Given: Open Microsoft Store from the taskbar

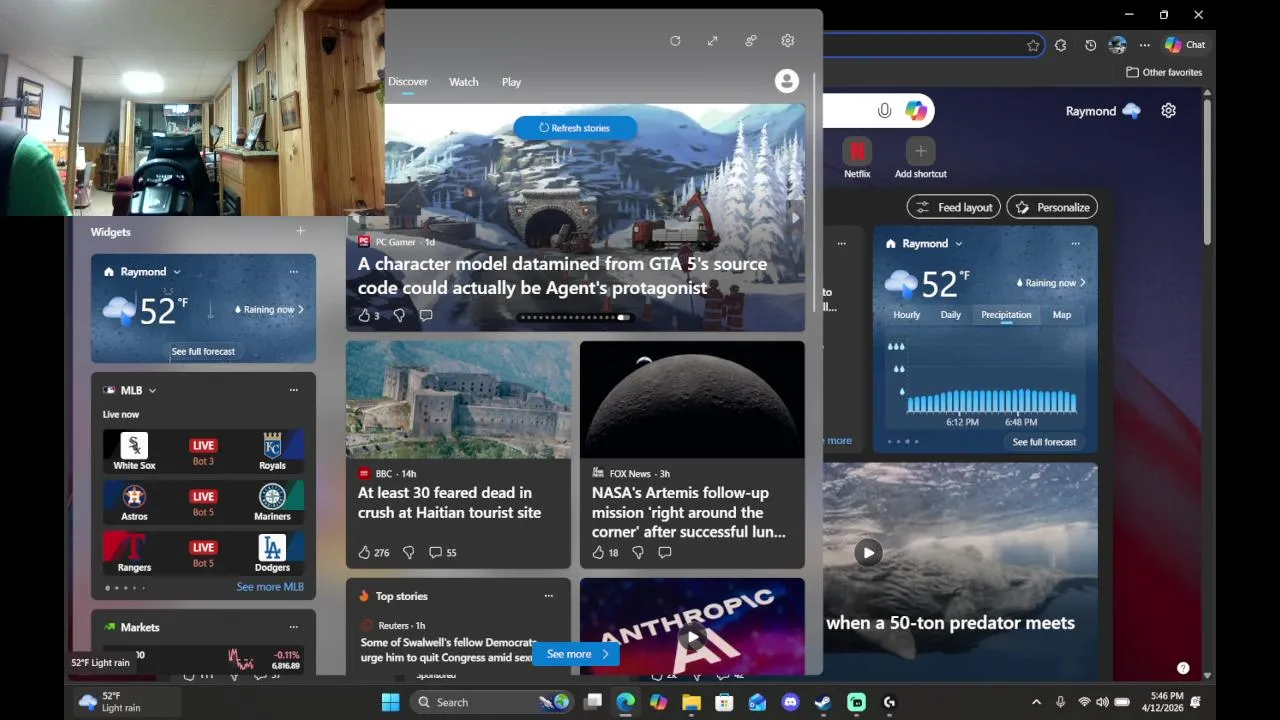Looking at the screenshot, I should pos(724,702).
